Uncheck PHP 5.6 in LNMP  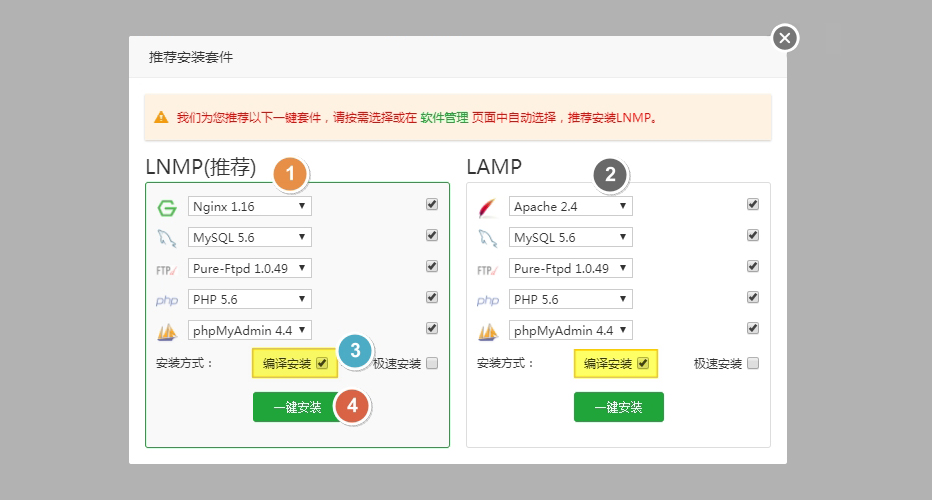click(x=432, y=297)
